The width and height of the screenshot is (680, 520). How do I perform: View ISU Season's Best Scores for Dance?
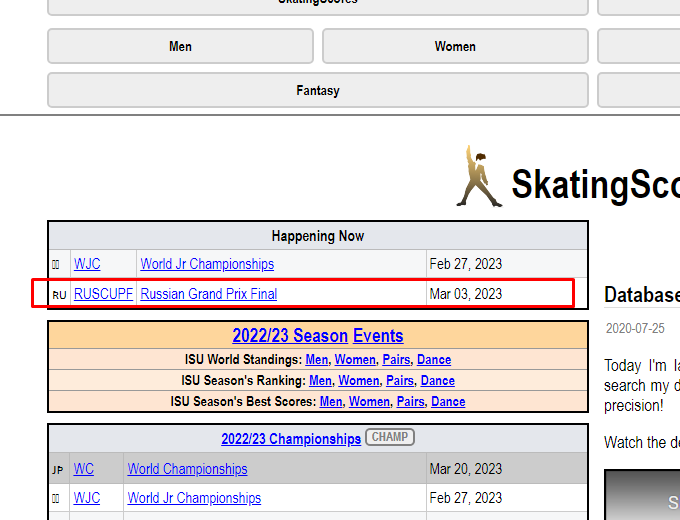(x=448, y=401)
